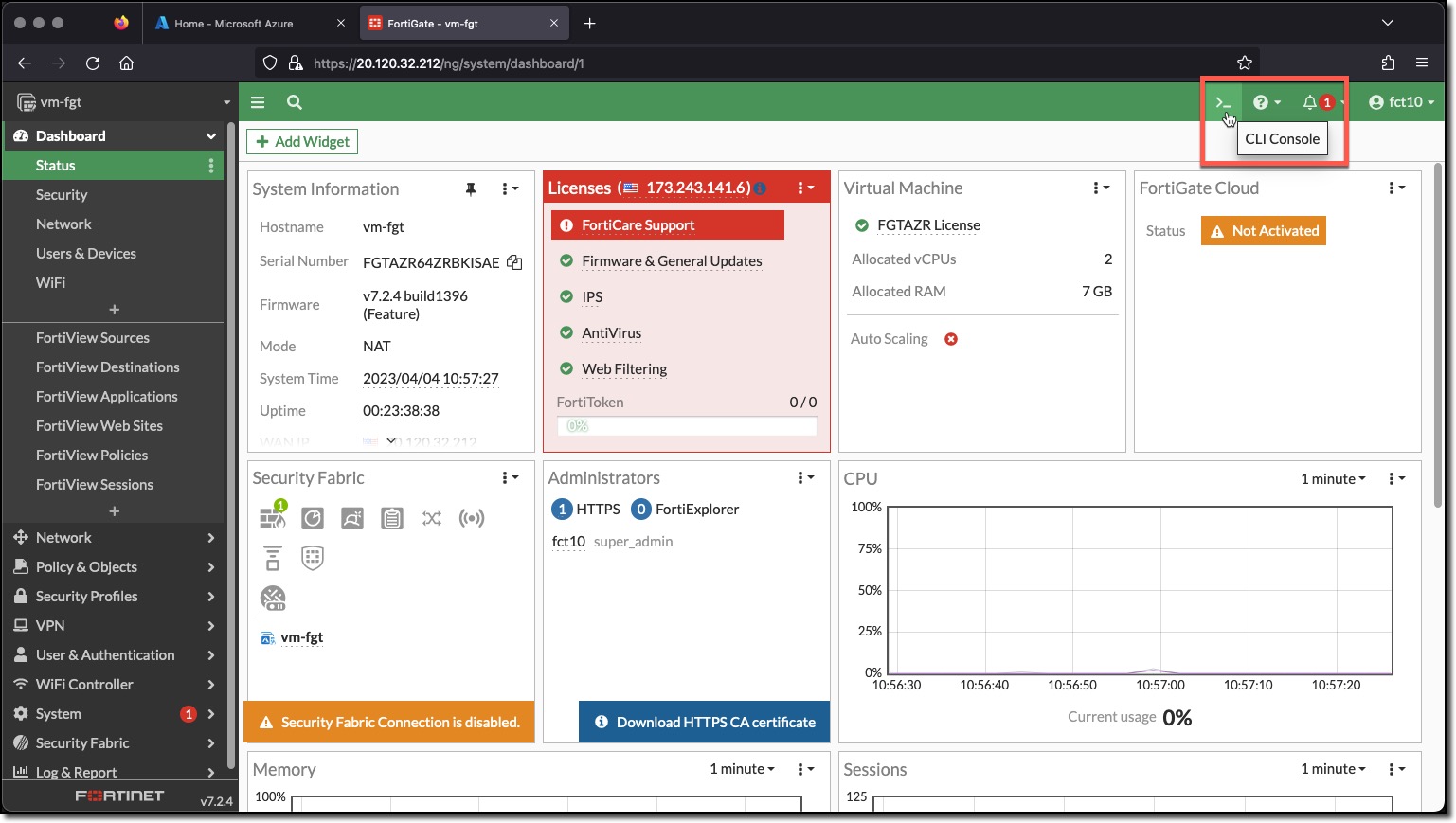Expand the Network menu section
Screen dimensions: 1456x823
point(114,538)
